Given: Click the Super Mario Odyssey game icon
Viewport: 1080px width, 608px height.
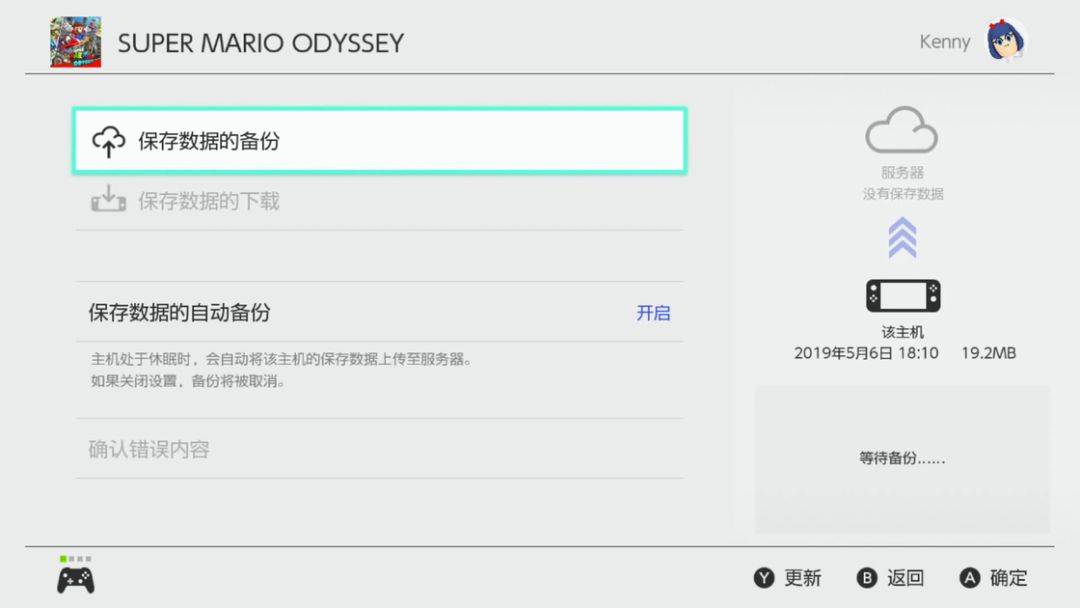Looking at the screenshot, I should [76, 42].
